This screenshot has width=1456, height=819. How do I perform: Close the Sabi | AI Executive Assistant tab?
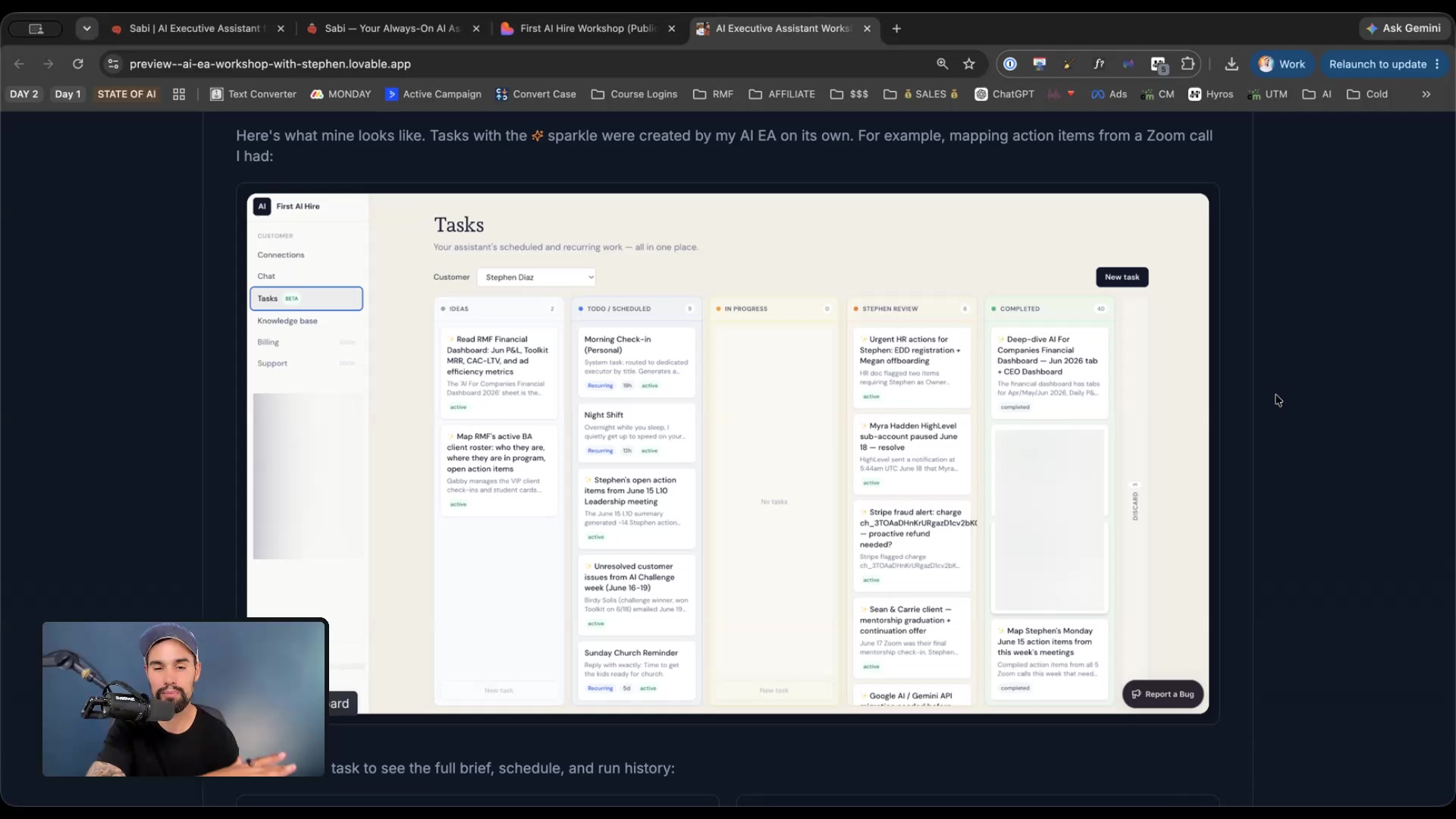coord(281,28)
